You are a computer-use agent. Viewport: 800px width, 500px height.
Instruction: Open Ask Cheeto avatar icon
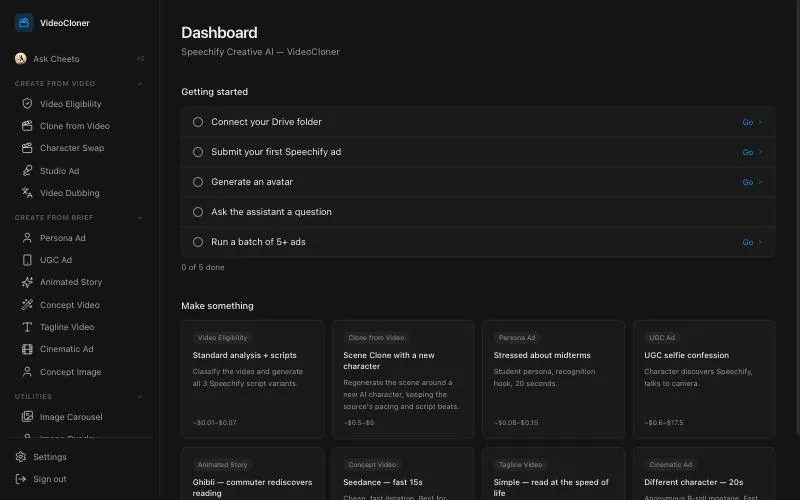coord(20,59)
